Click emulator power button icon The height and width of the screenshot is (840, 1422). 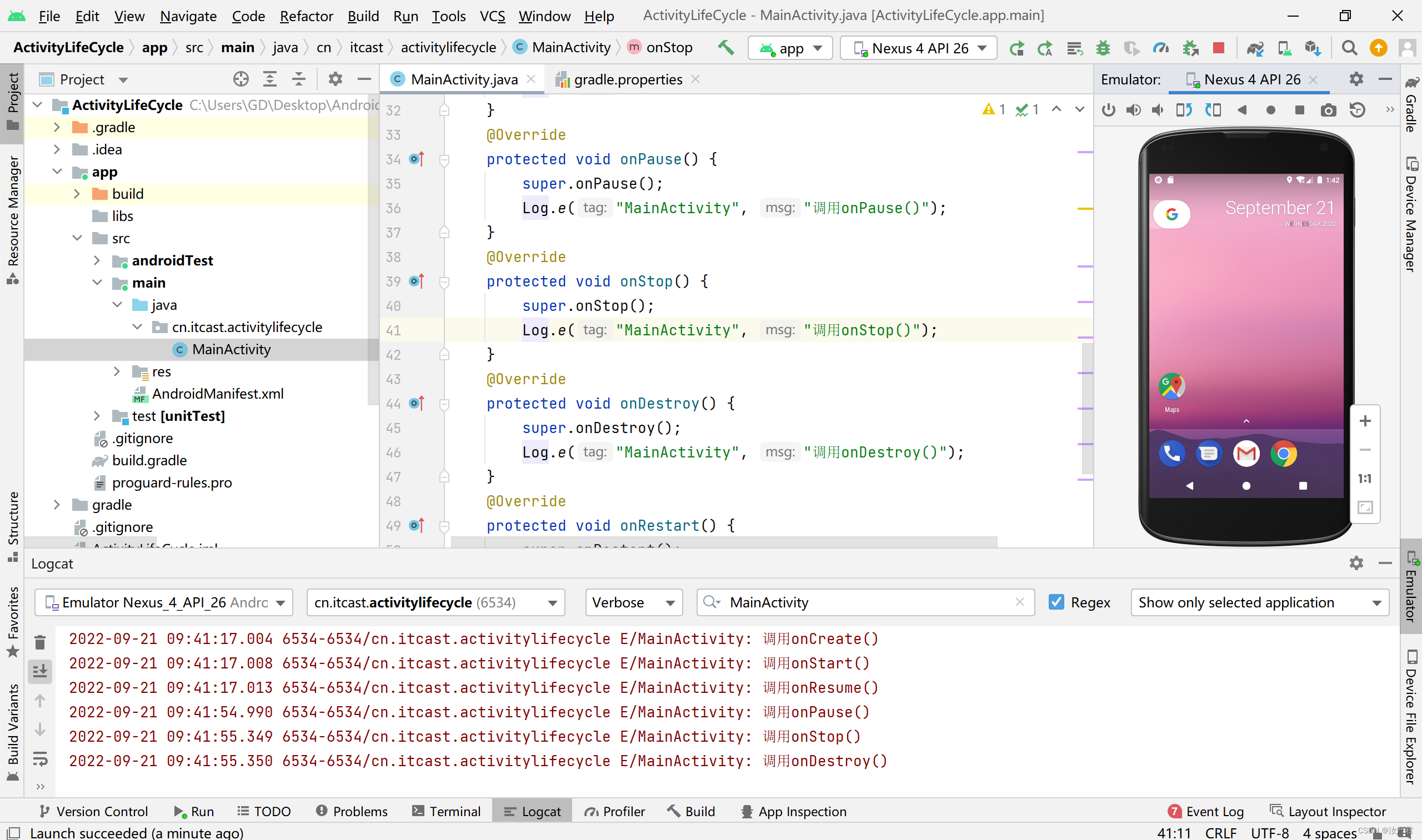(1108, 110)
